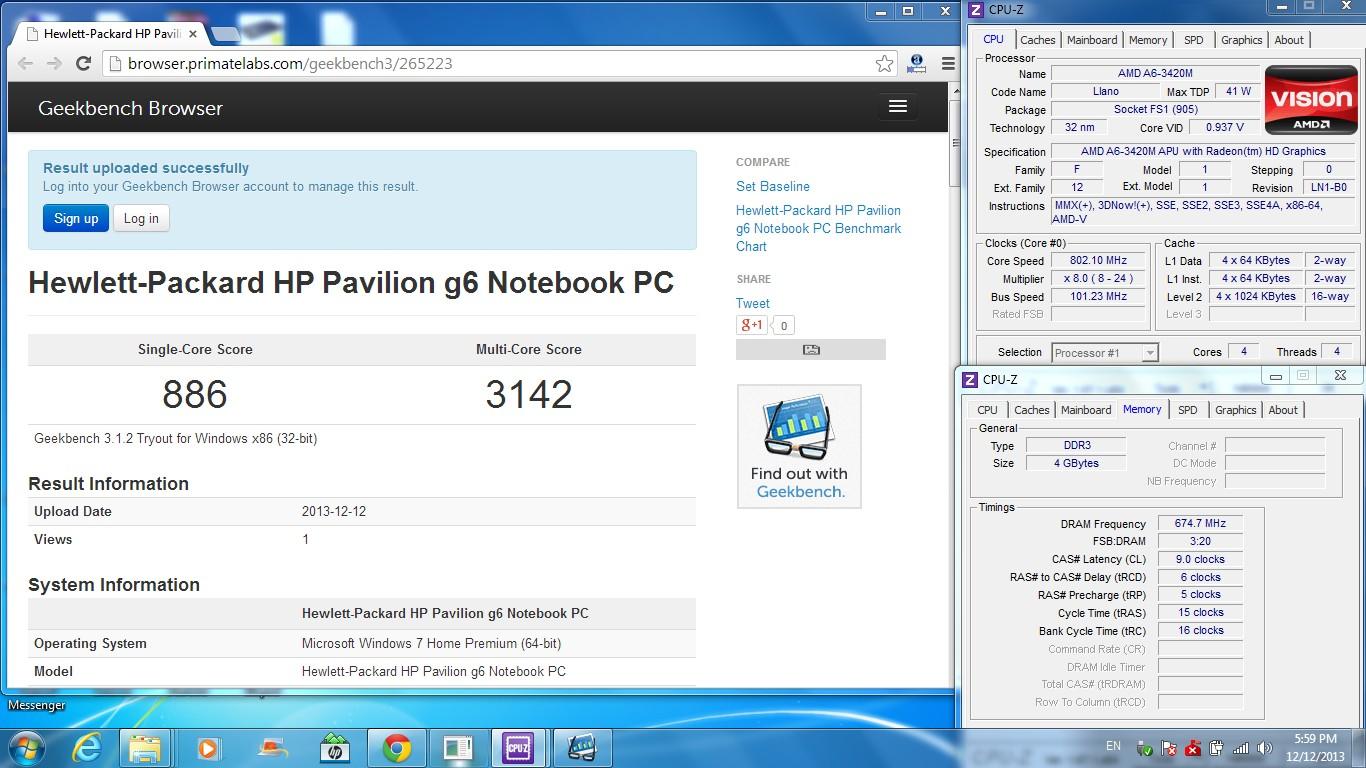The height and width of the screenshot is (768, 1366).
Task: Open SPD tab in upper CPU-Z window
Action: pos(1193,40)
